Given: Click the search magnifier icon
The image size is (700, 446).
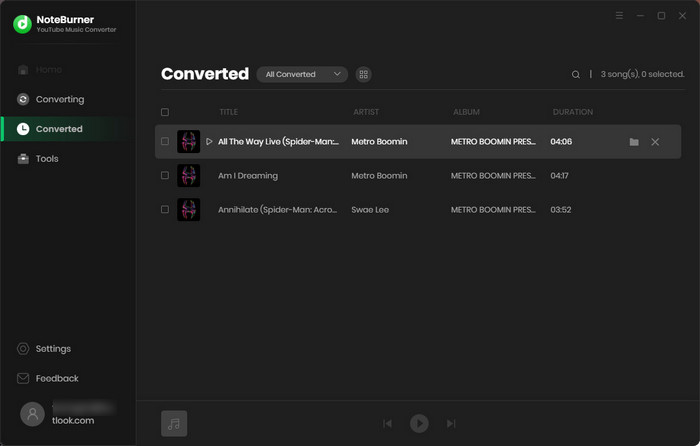Looking at the screenshot, I should (576, 75).
